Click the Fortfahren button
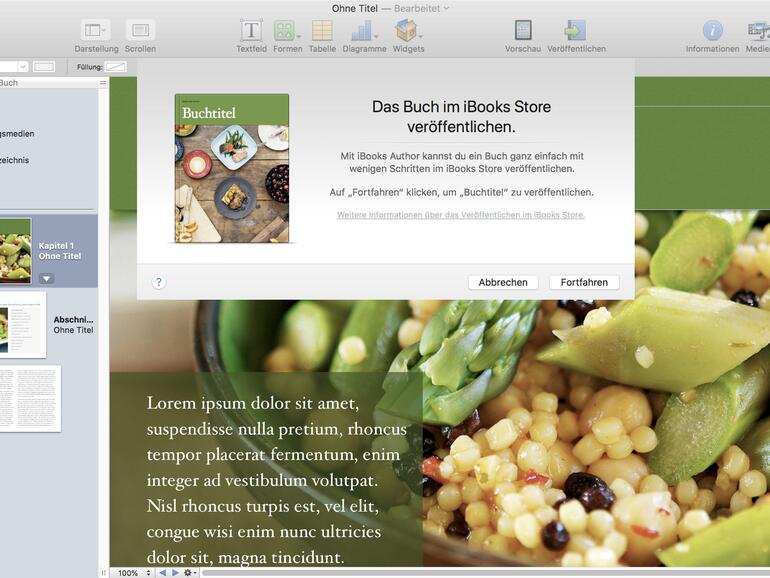Image resolution: width=770 pixels, height=578 pixels. pos(584,282)
